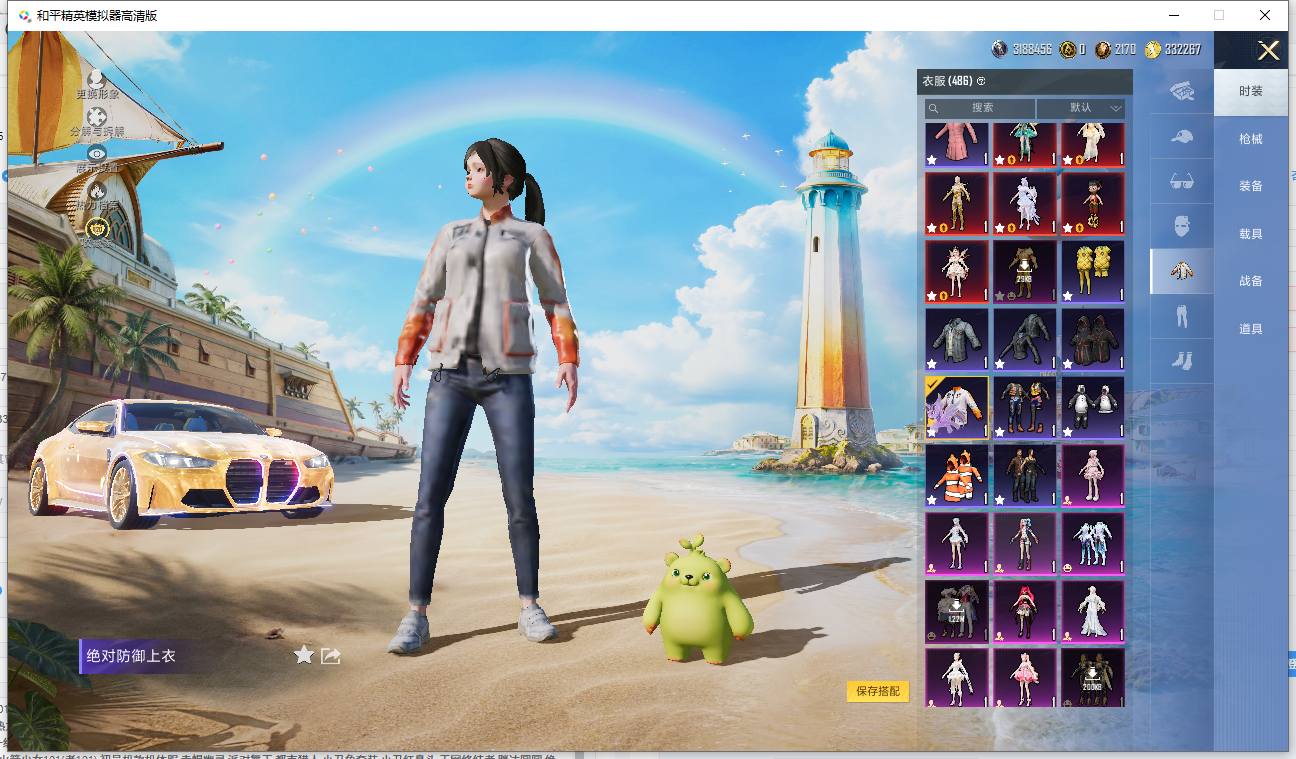Click the 保存搭配 button
This screenshot has height=759, width=1296.
pyautogui.click(x=878, y=691)
